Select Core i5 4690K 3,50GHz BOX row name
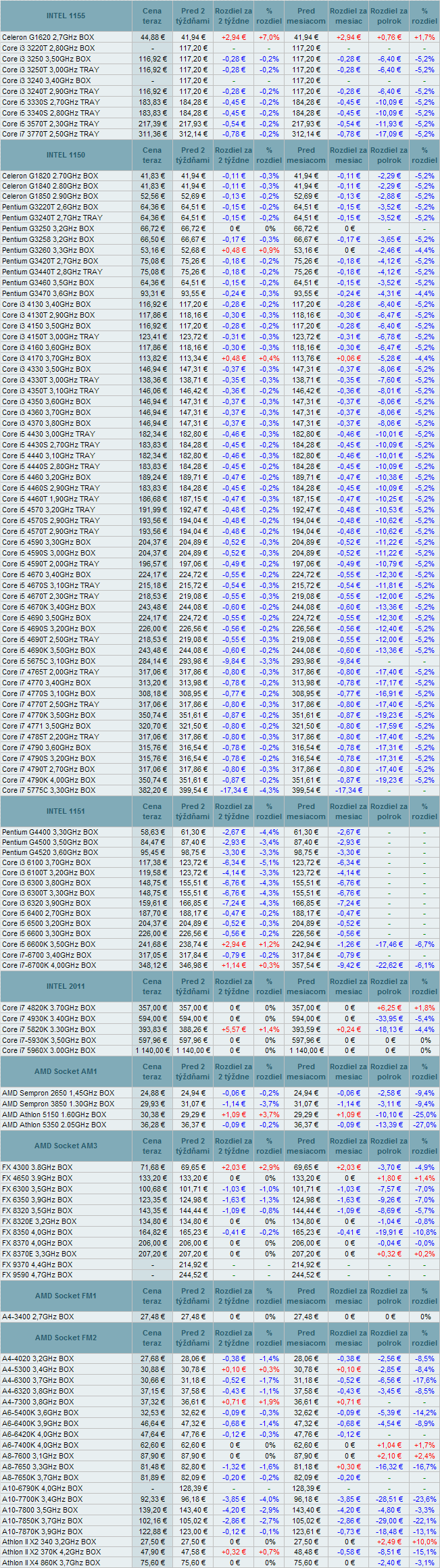The height and width of the screenshot is (1568, 440). [49, 650]
